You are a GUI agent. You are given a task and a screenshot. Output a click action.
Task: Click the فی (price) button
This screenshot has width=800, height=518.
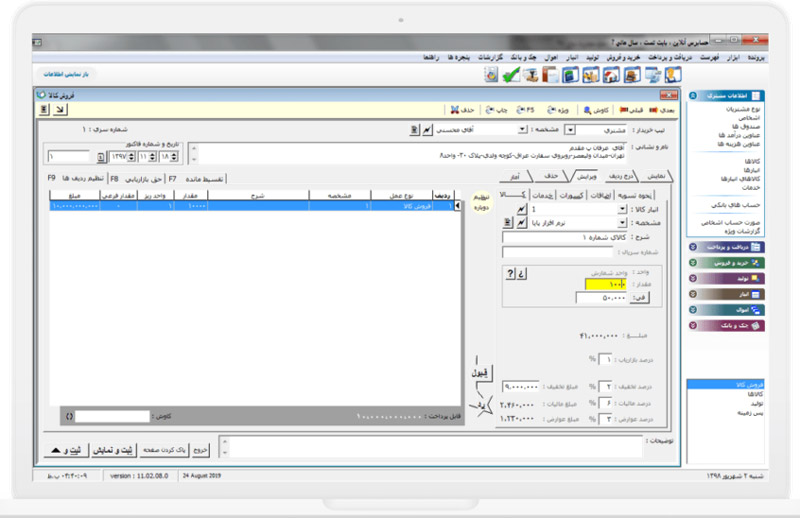639,298
